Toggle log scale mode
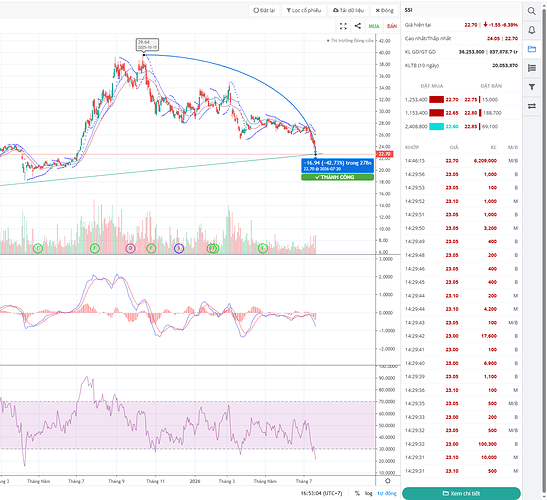 [368, 493]
